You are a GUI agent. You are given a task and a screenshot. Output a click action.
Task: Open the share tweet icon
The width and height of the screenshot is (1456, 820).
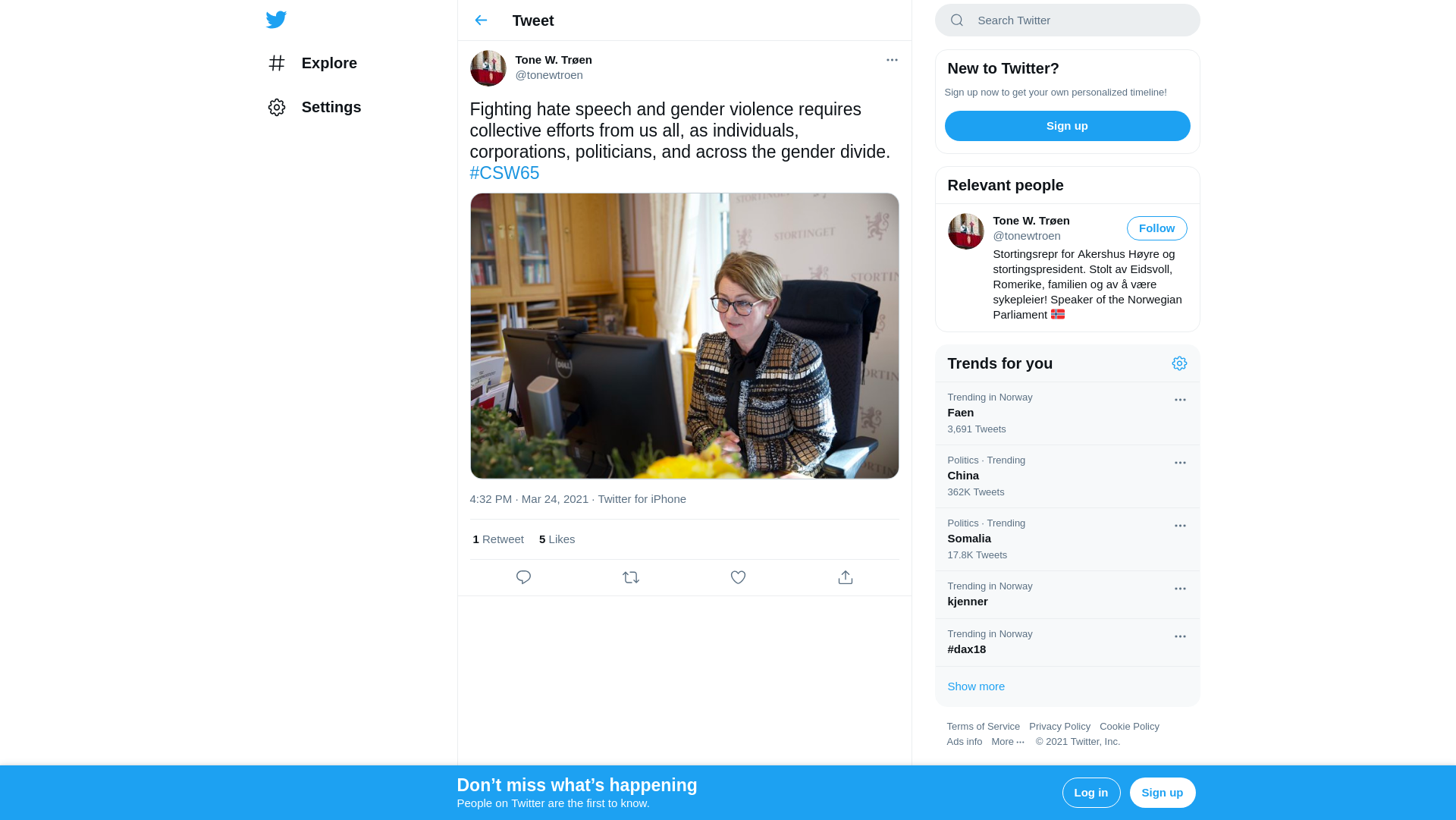click(x=846, y=577)
